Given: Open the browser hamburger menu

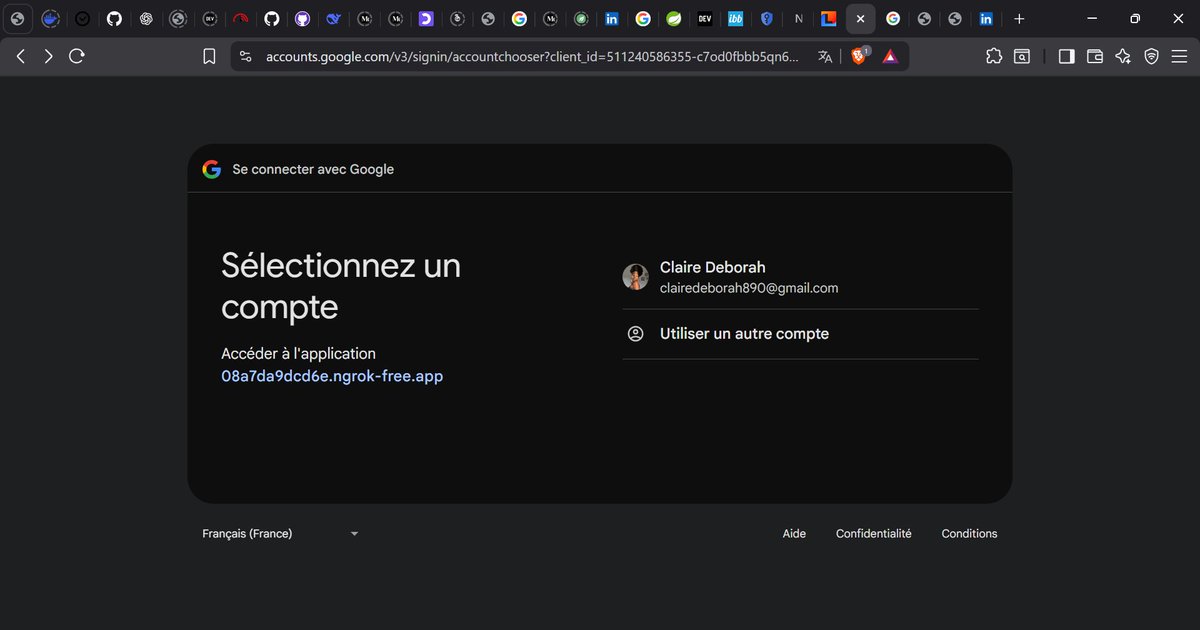Looking at the screenshot, I should click(x=1180, y=57).
